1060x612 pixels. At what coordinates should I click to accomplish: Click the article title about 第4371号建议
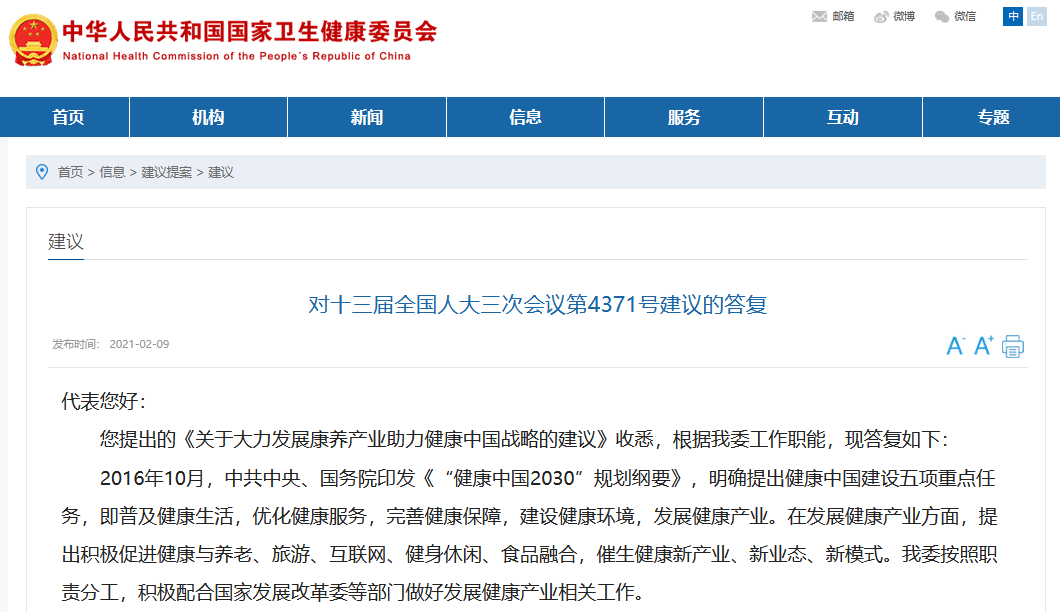pyautogui.click(x=537, y=304)
